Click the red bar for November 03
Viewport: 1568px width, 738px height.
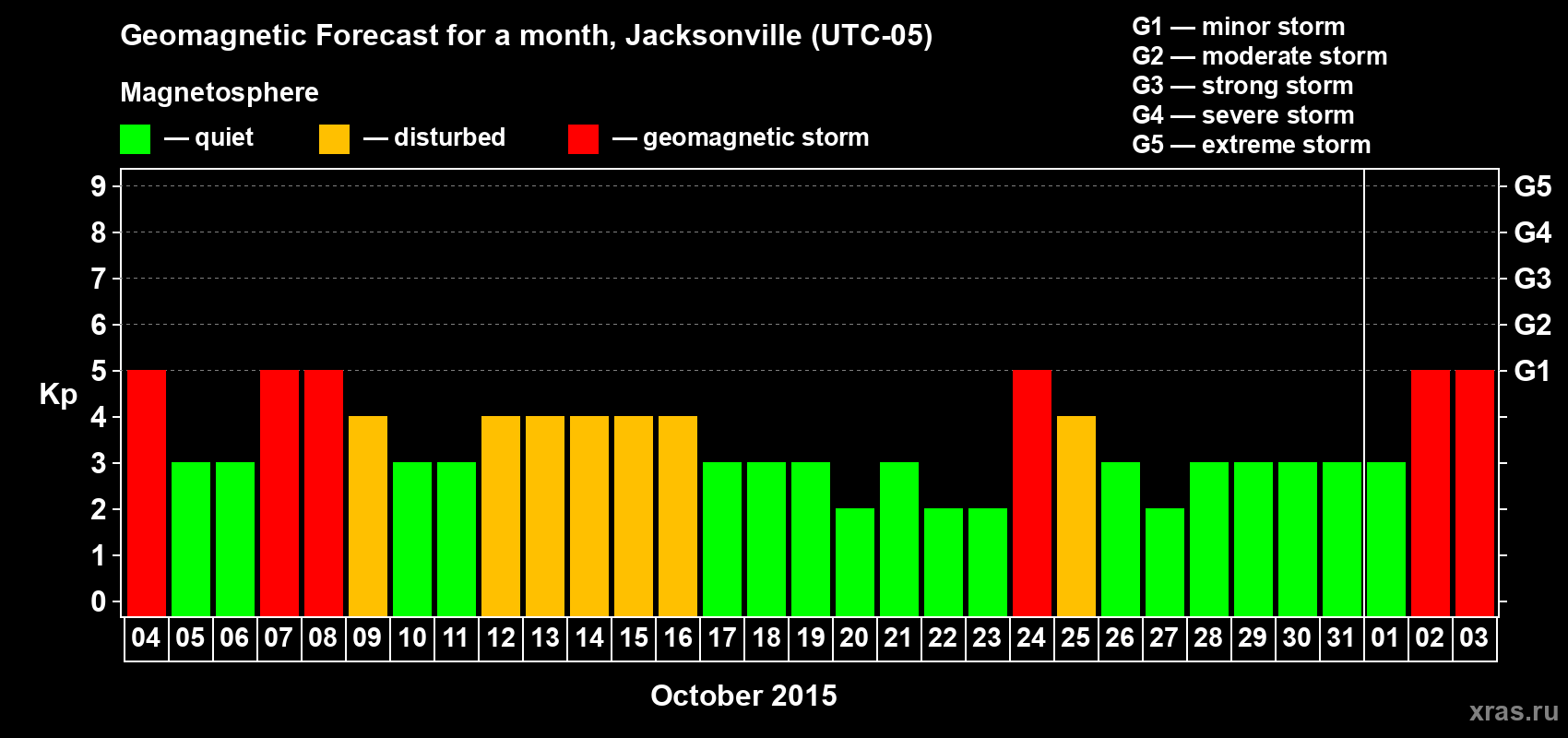pyautogui.click(x=1475, y=494)
